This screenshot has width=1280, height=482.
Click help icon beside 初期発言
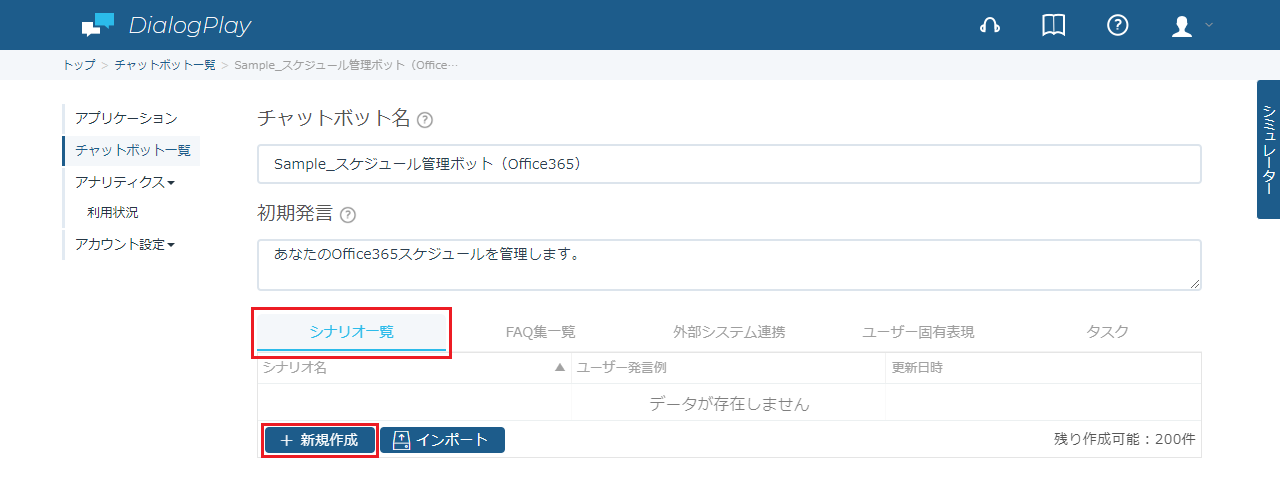click(348, 215)
